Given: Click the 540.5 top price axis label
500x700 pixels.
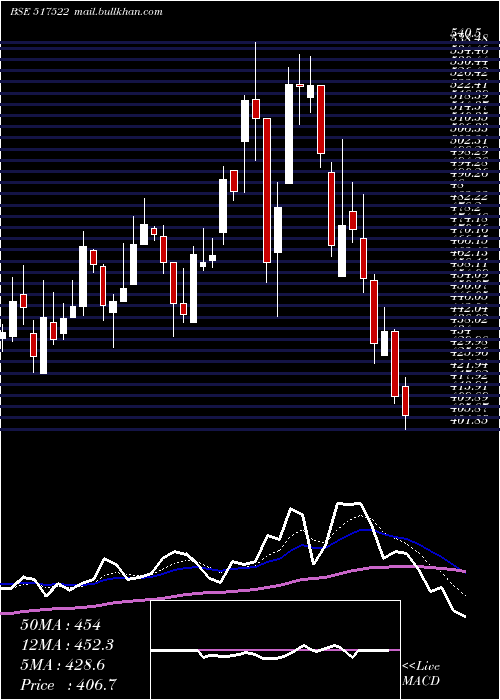Looking at the screenshot, I should pos(466,32).
